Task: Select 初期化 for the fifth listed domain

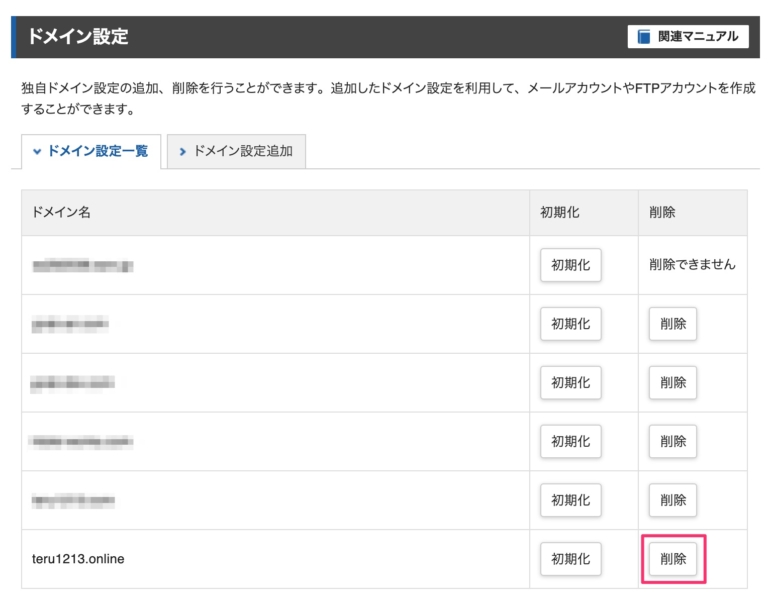Action: point(570,500)
